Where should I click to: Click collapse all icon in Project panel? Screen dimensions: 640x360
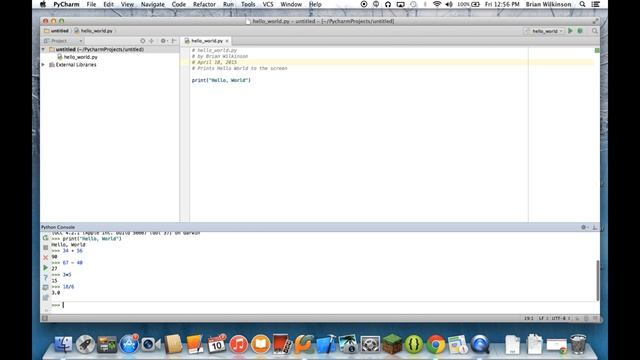pos(151,41)
